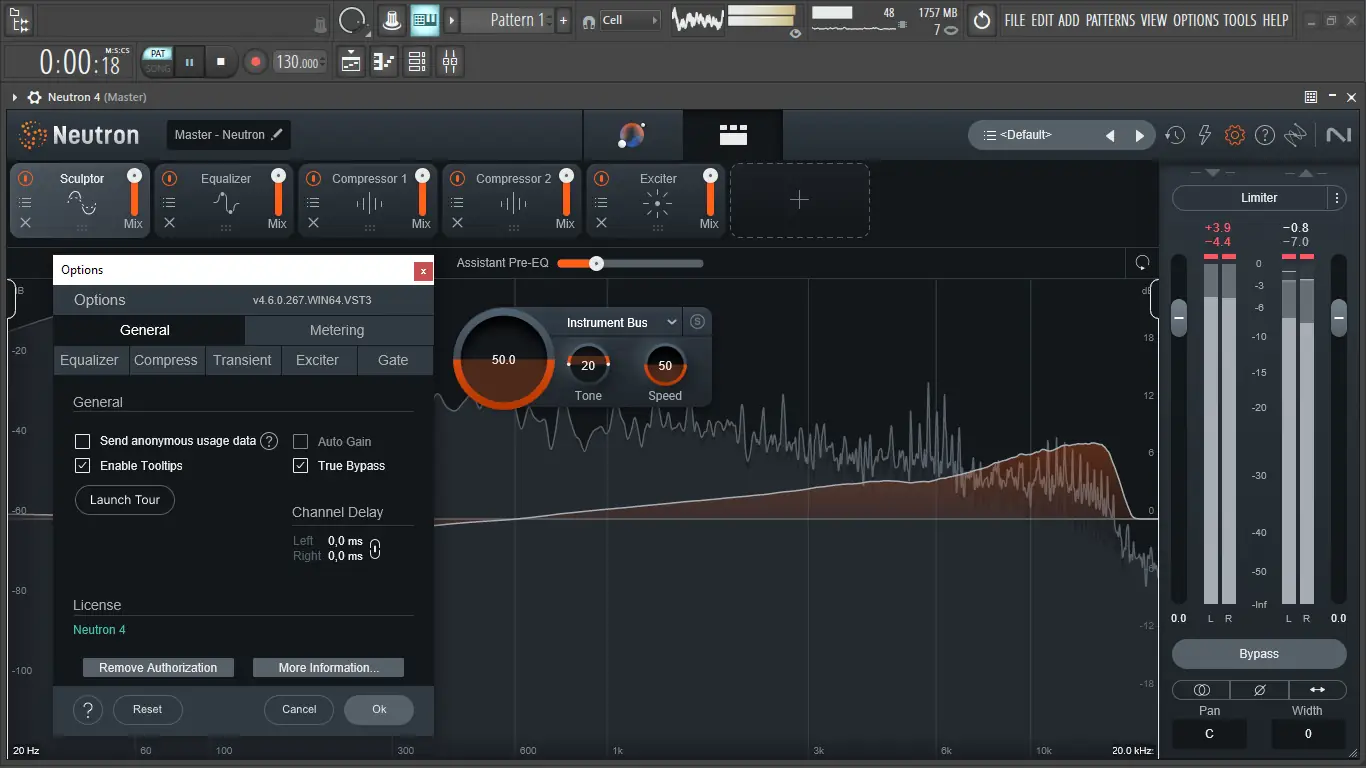Open the orange gear options icon

(x=1235, y=135)
